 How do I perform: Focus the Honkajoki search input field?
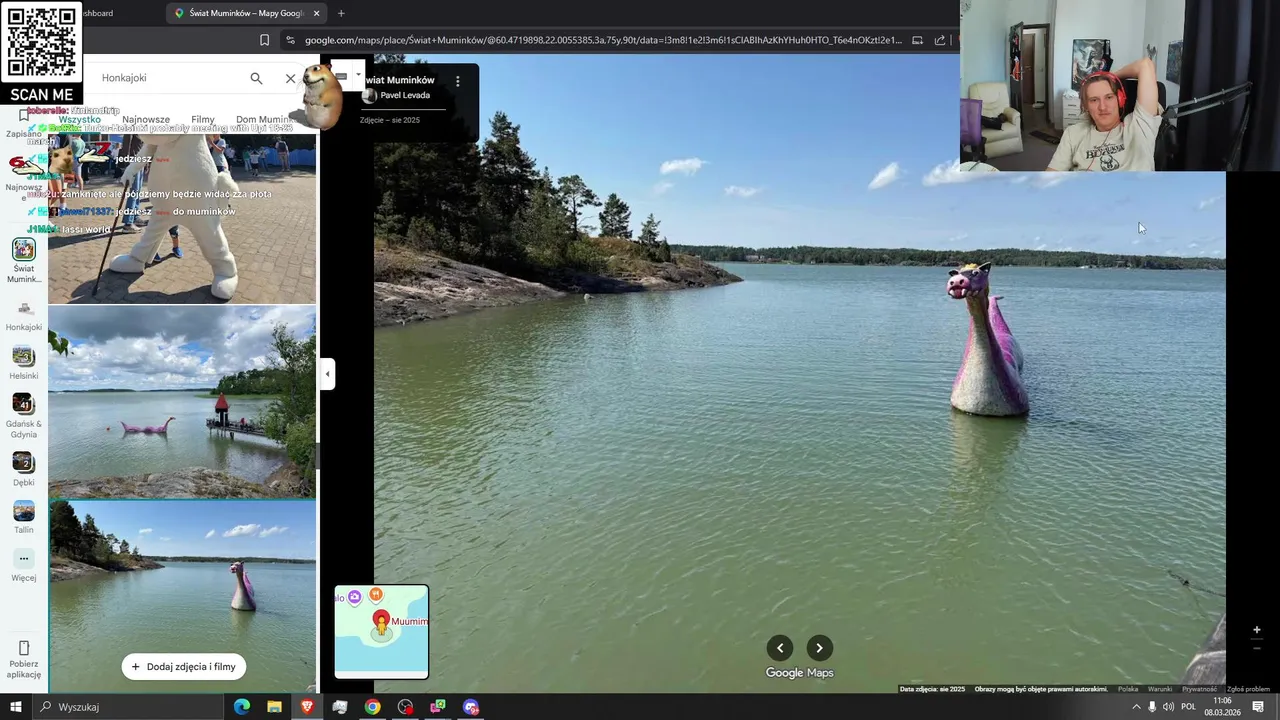[170, 78]
